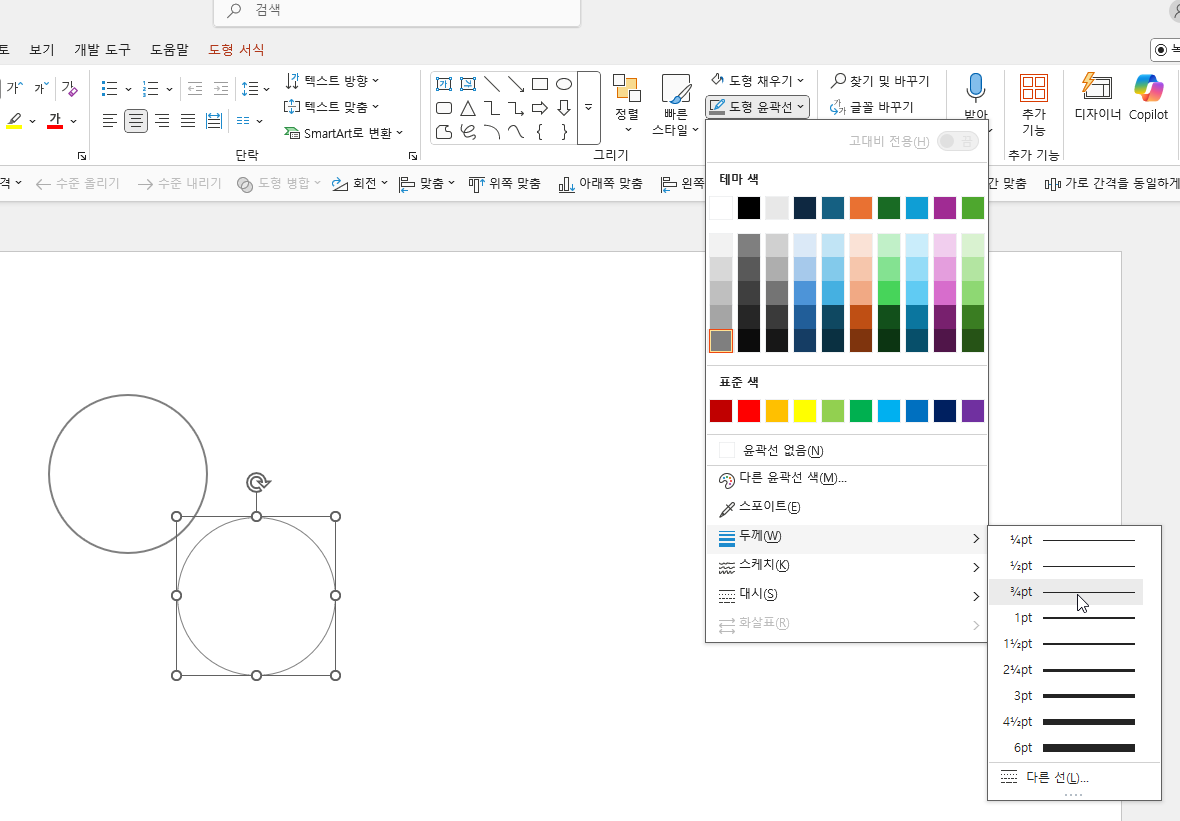The height and width of the screenshot is (821, 1180).
Task: Click the Search (검색) box
Action: (397, 11)
